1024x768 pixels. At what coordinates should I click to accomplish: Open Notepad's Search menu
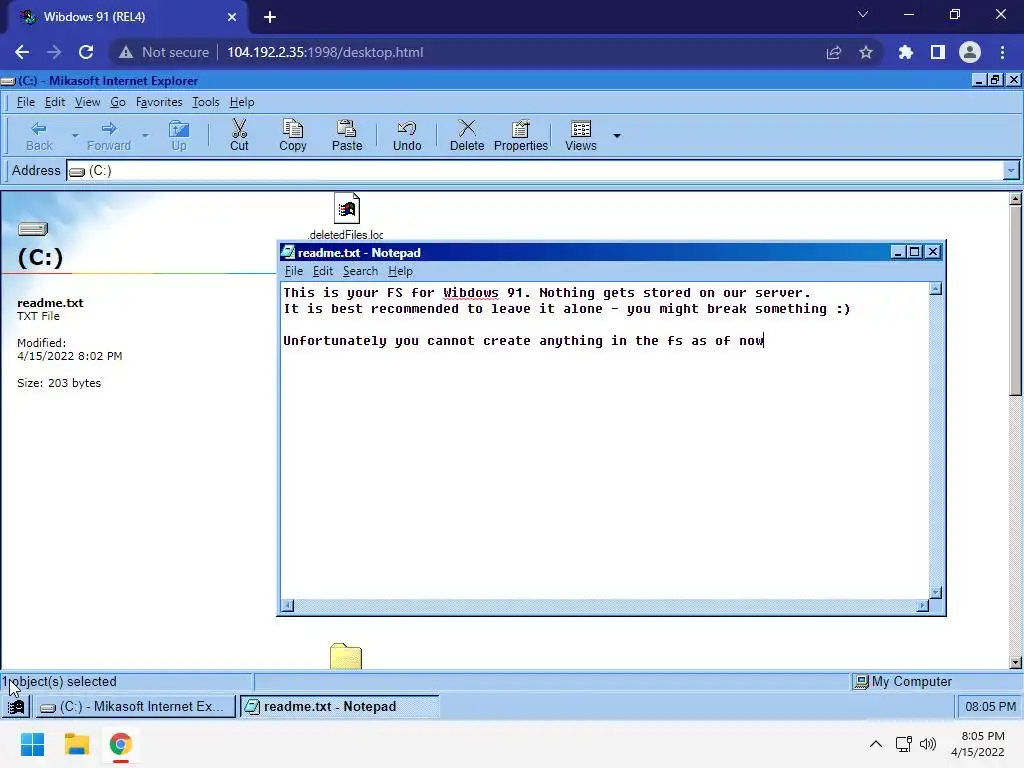[360, 271]
